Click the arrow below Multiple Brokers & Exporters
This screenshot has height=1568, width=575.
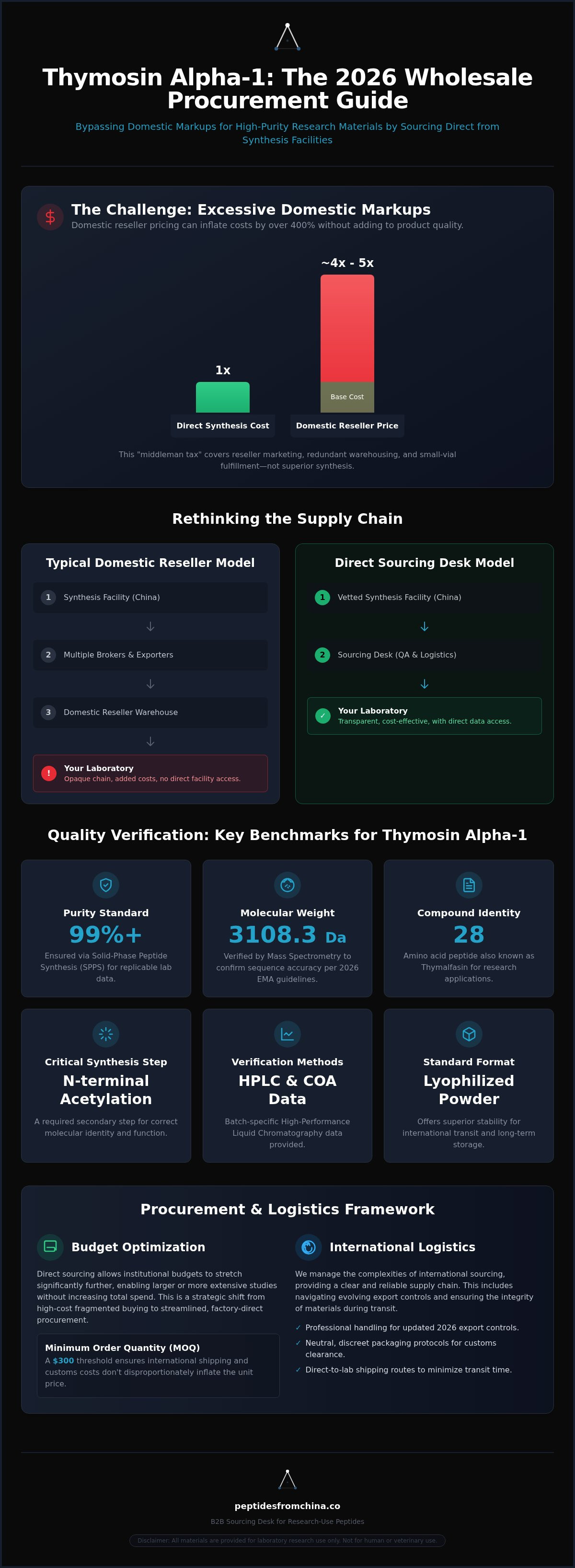tap(150, 684)
